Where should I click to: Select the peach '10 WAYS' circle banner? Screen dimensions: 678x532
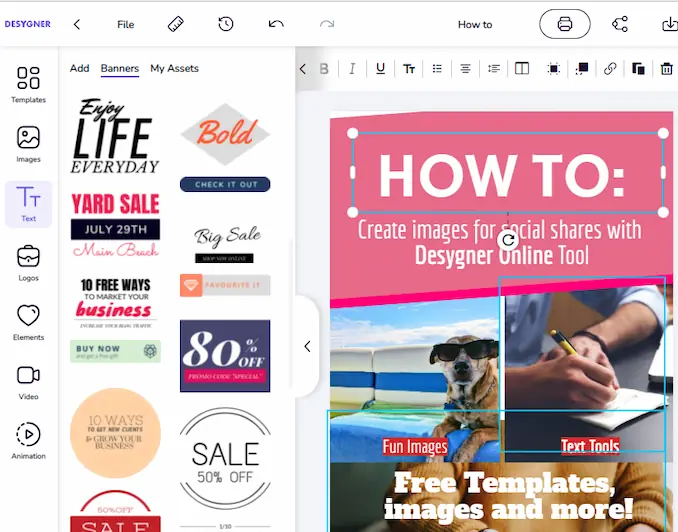(x=115, y=433)
